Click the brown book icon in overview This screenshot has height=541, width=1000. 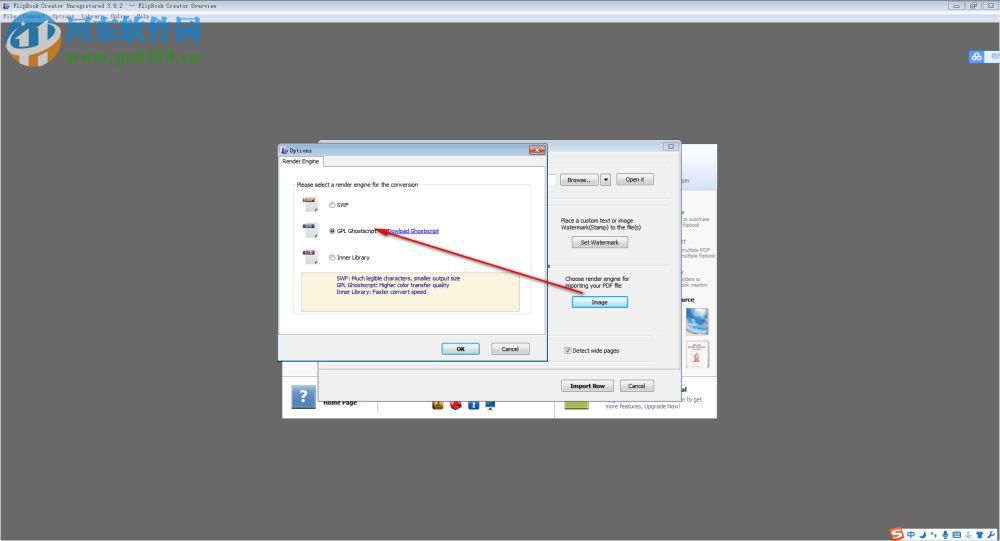438,405
